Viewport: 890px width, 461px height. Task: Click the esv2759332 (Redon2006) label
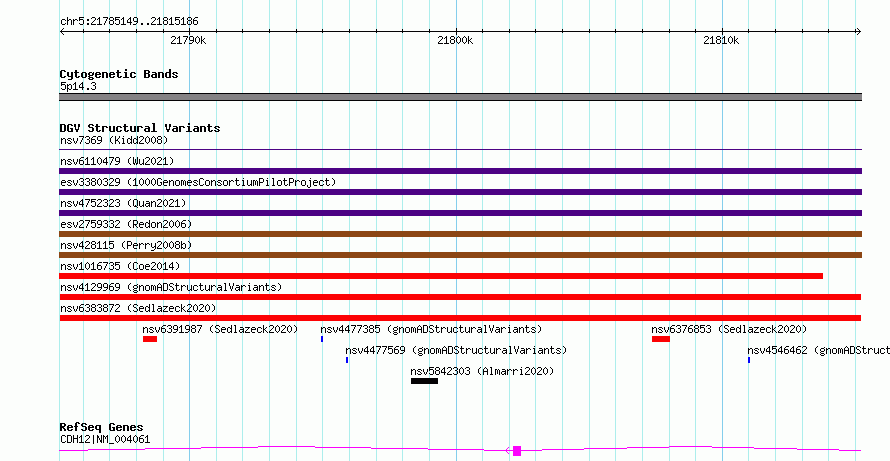coord(126,224)
